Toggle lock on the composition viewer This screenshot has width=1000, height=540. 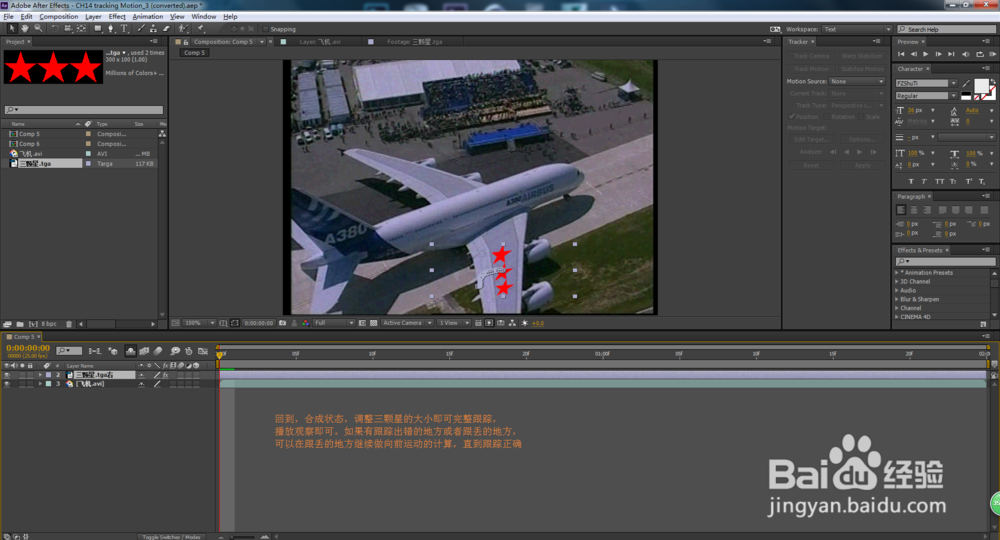point(186,42)
